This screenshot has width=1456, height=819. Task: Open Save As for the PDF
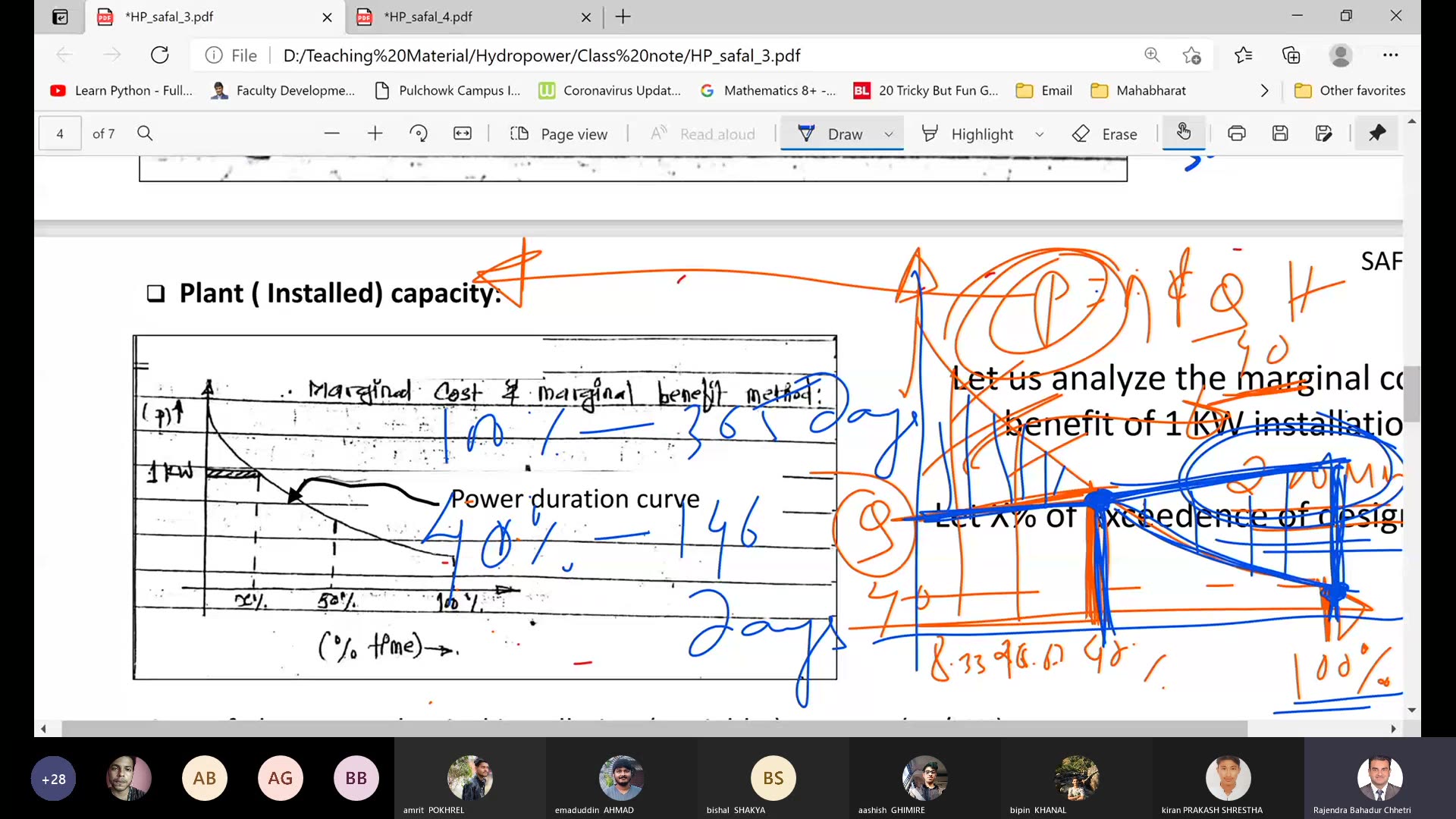coord(1325,133)
